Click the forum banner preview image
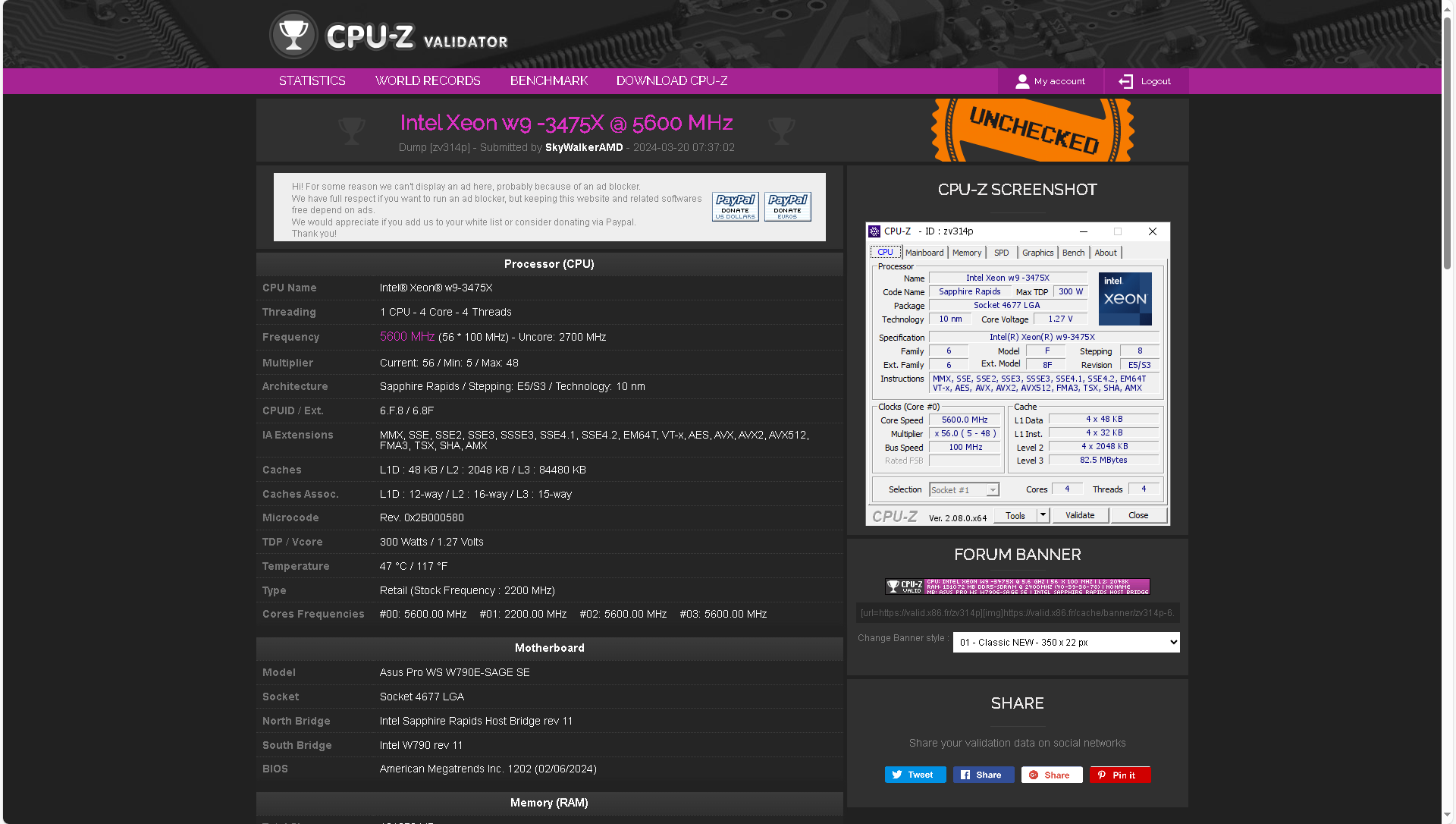The height and width of the screenshot is (824, 1456). pos(1018,587)
